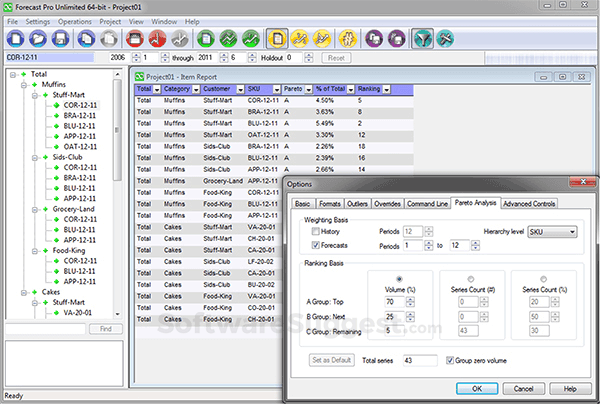Open the Customer column filter dropdown
600x404 pixels.
(x=241, y=89)
